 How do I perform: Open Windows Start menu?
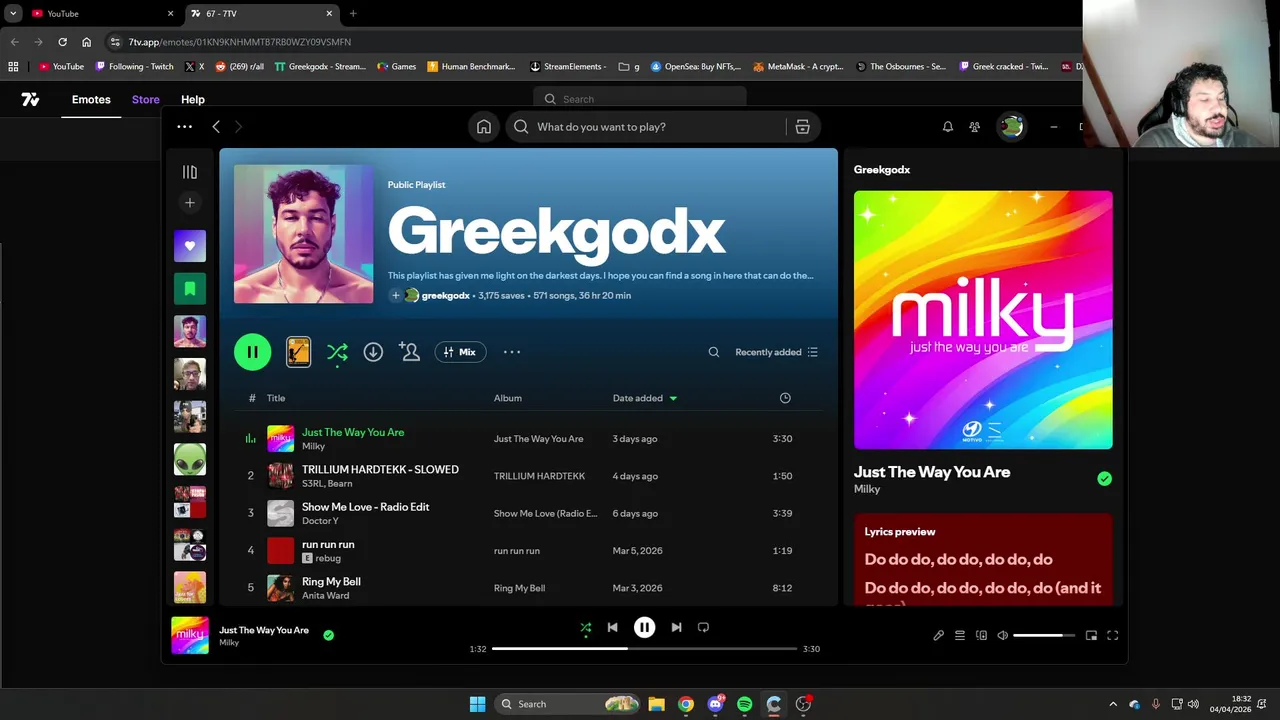coord(477,704)
